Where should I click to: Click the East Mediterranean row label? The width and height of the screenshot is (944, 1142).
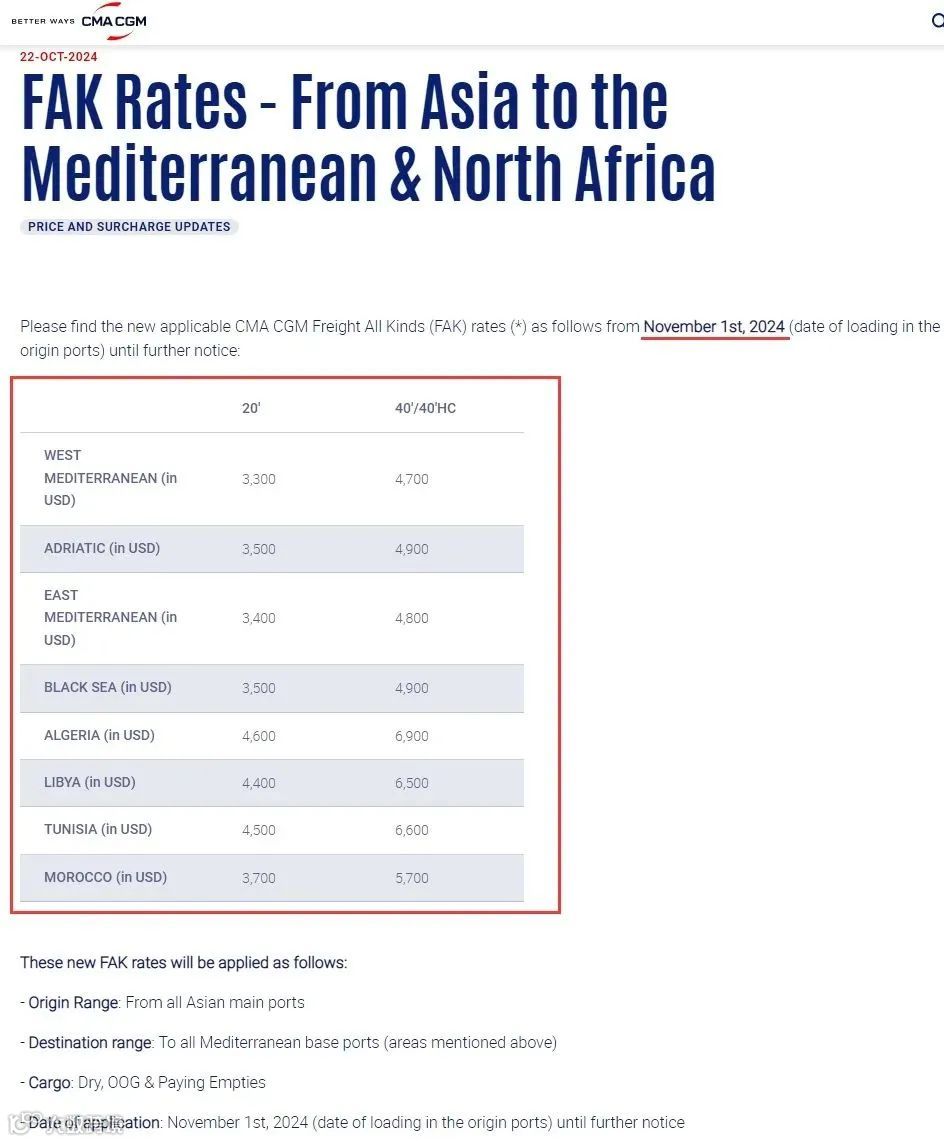[110, 617]
